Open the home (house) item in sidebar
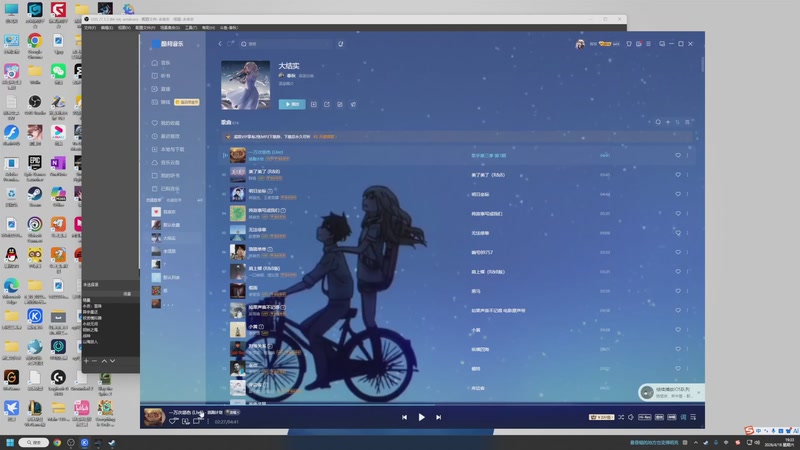The width and height of the screenshot is (800, 450). pyautogui.click(x=160, y=63)
